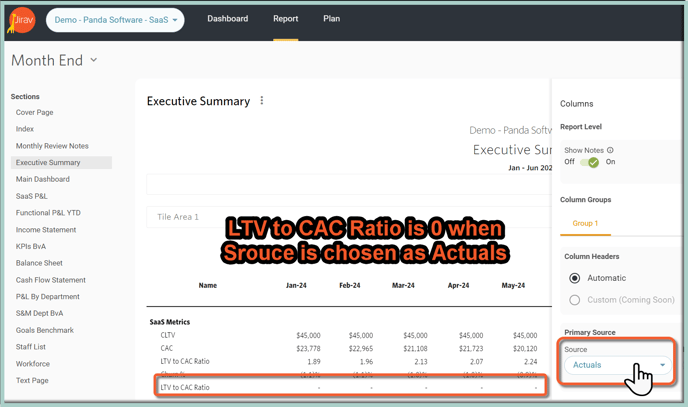688x407 pixels.
Task: Open the Workforce section
Action: click(32, 364)
